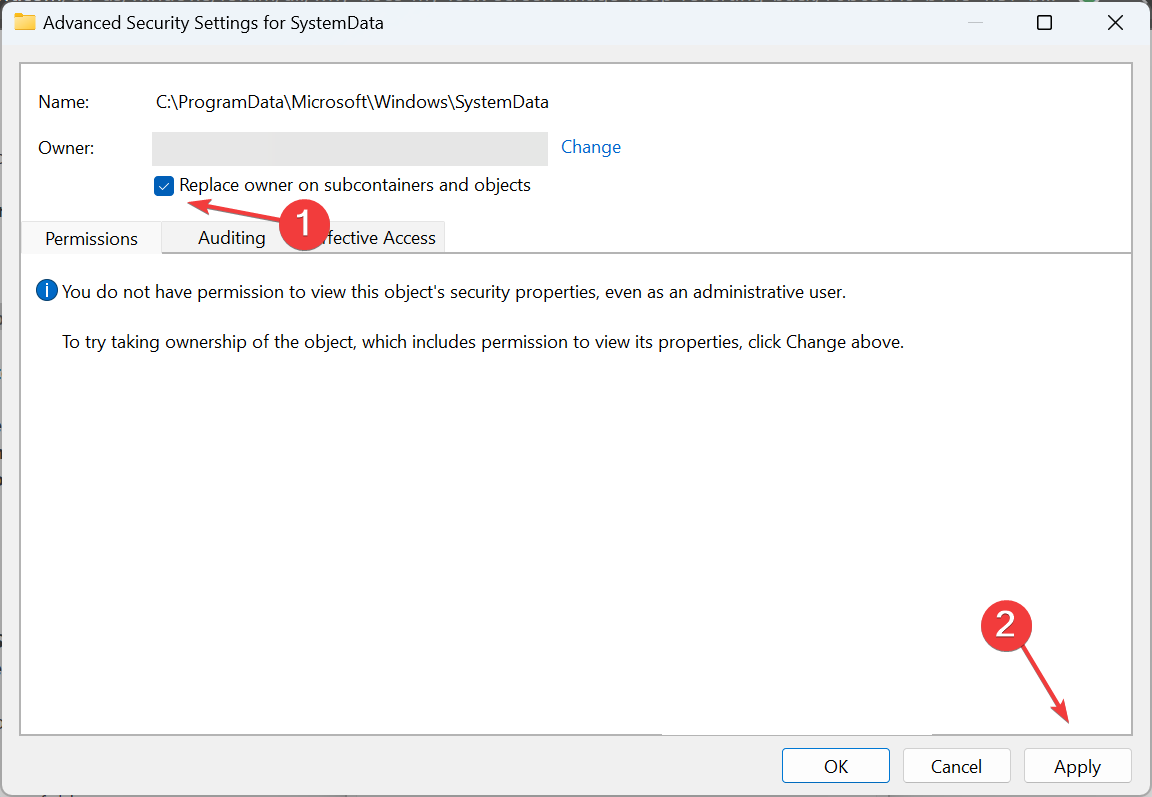Minimize the Advanced Security Settings window

click(x=975, y=23)
